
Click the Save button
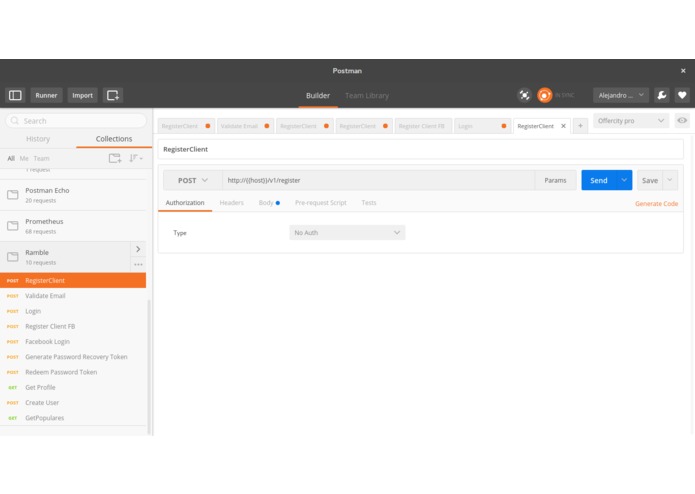pos(650,180)
